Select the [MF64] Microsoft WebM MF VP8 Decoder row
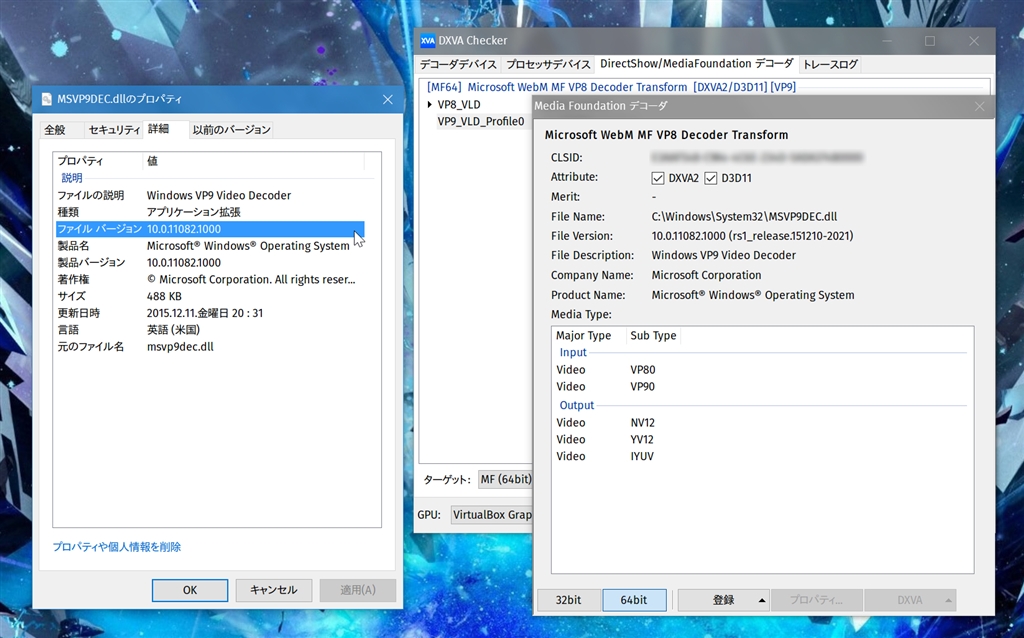This screenshot has height=638, width=1024. pyautogui.click(x=611, y=87)
